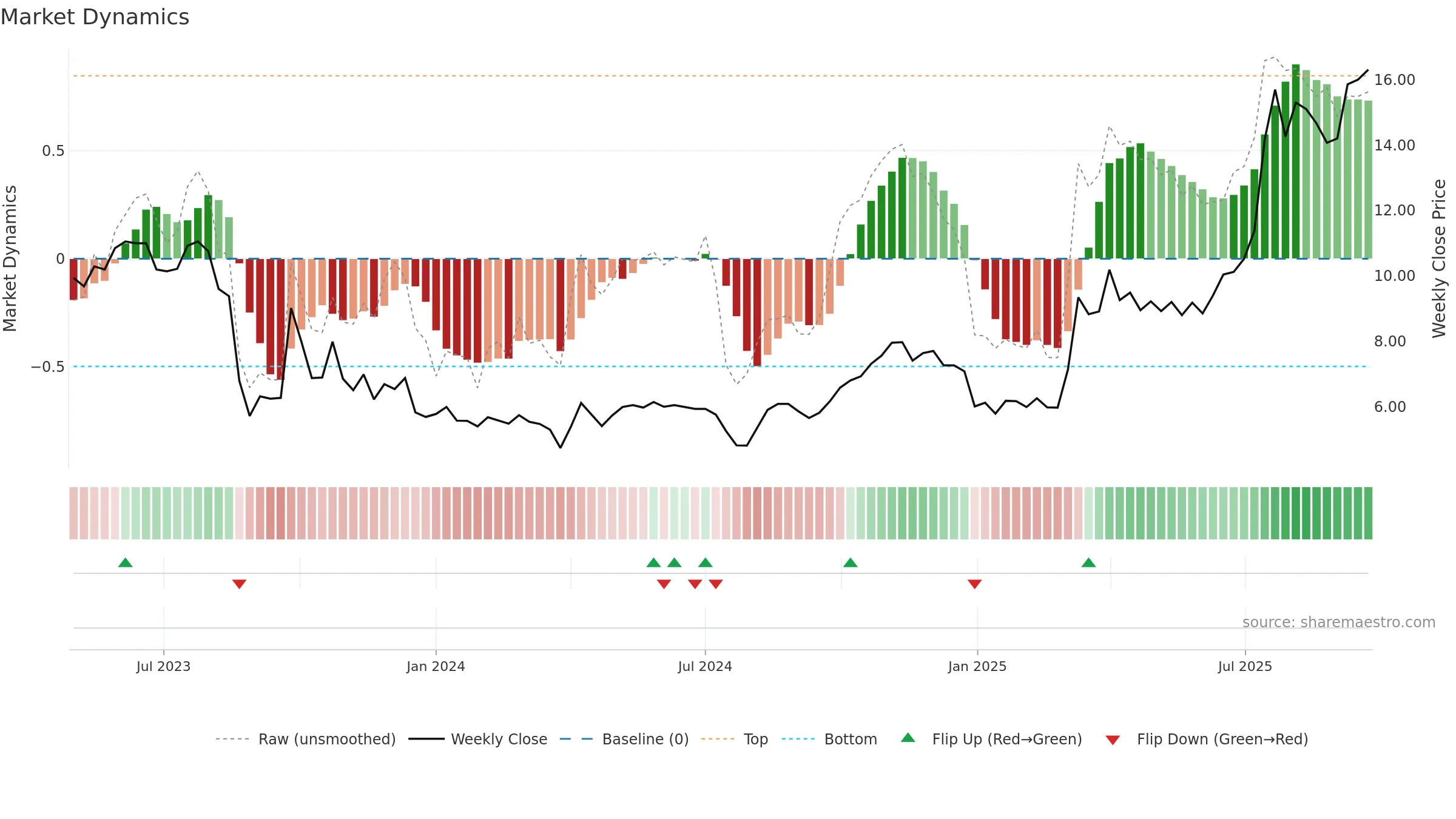Image resolution: width=1456 pixels, height=819 pixels.
Task: Click the 0.5 left axis tick label
Action: click(x=53, y=151)
